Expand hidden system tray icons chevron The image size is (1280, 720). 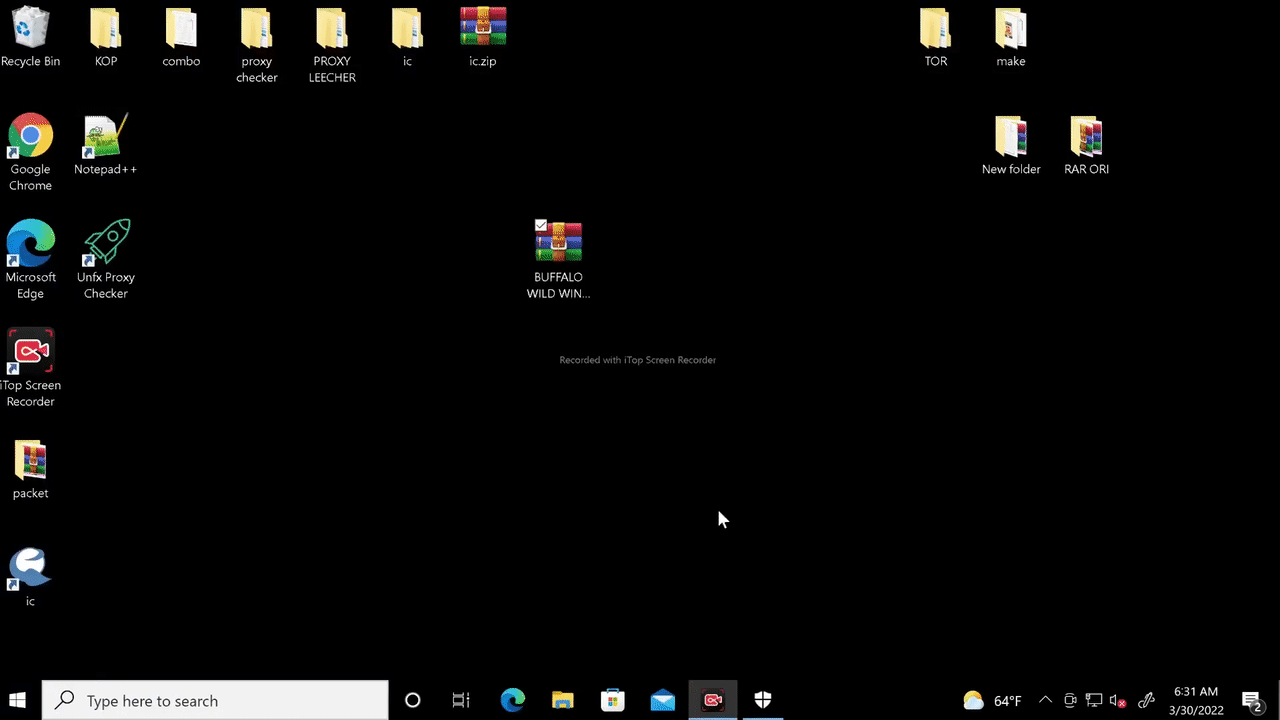(1045, 701)
